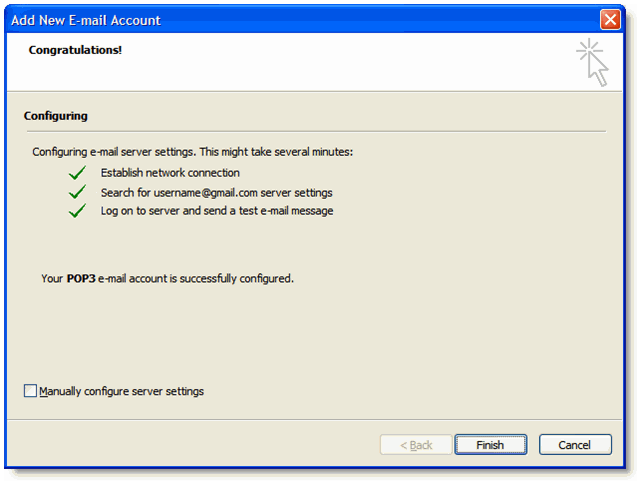Screen dimensions: 637x481
Task: Click the green checkmark beside Search for server settings
Action: coord(77,192)
